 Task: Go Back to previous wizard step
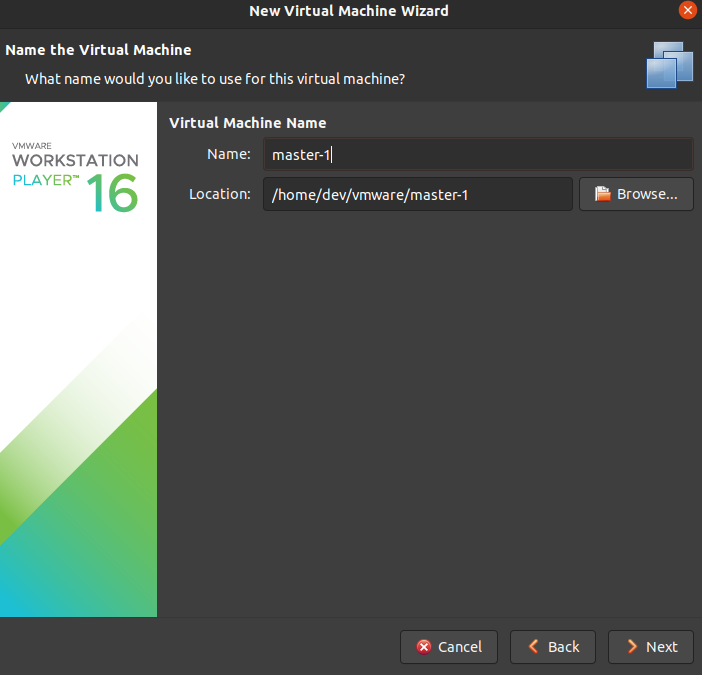pyautogui.click(x=553, y=647)
